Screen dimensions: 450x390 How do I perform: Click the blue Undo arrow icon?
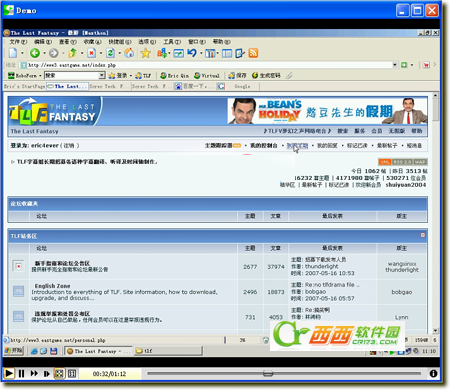click(x=192, y=53)
